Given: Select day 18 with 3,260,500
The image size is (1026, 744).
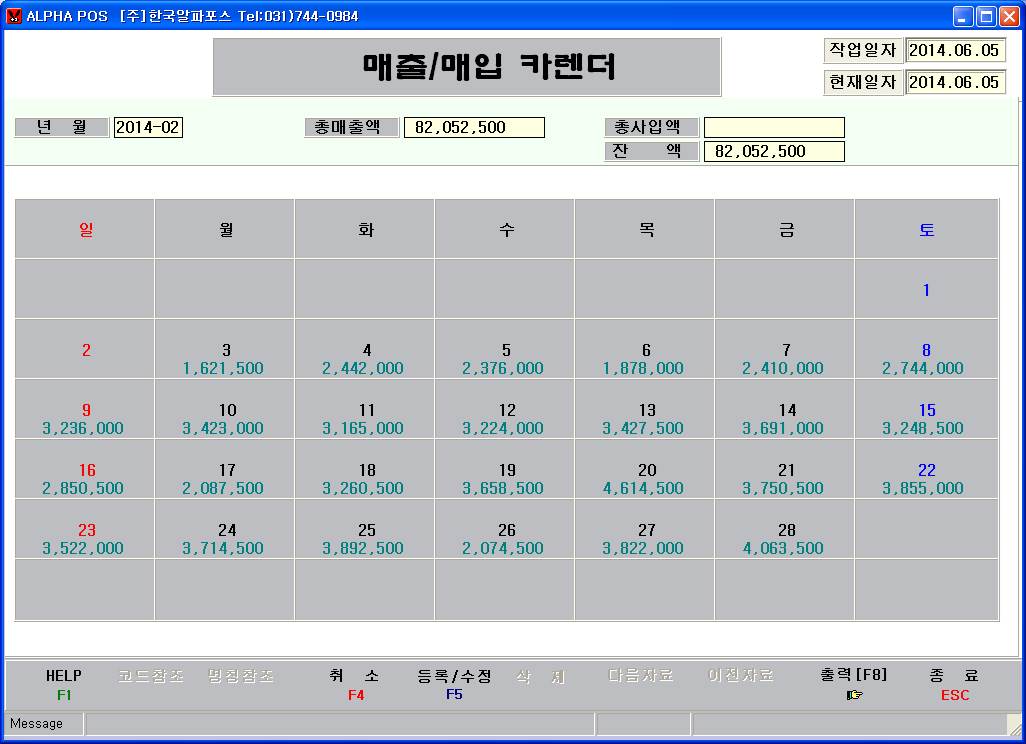Looking at the screenshot, I should tap(364, 469).
